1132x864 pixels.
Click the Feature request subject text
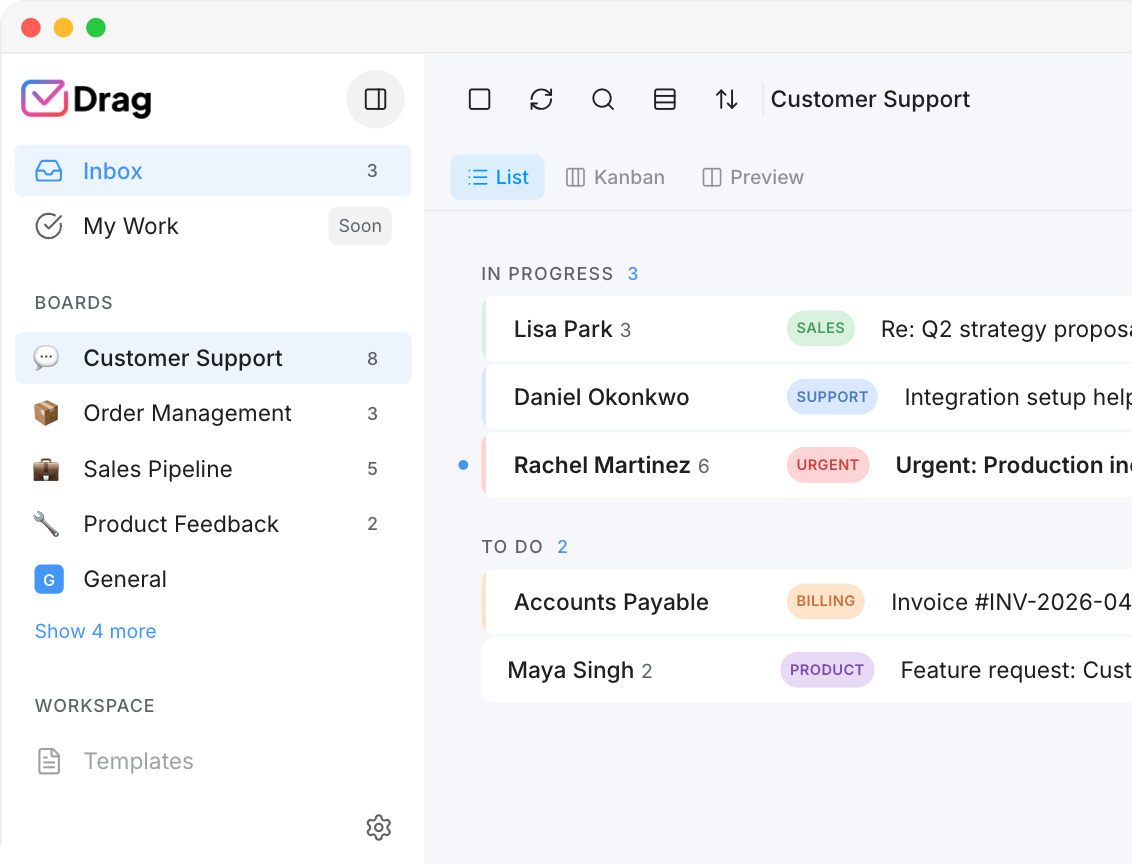point(1016,670)
